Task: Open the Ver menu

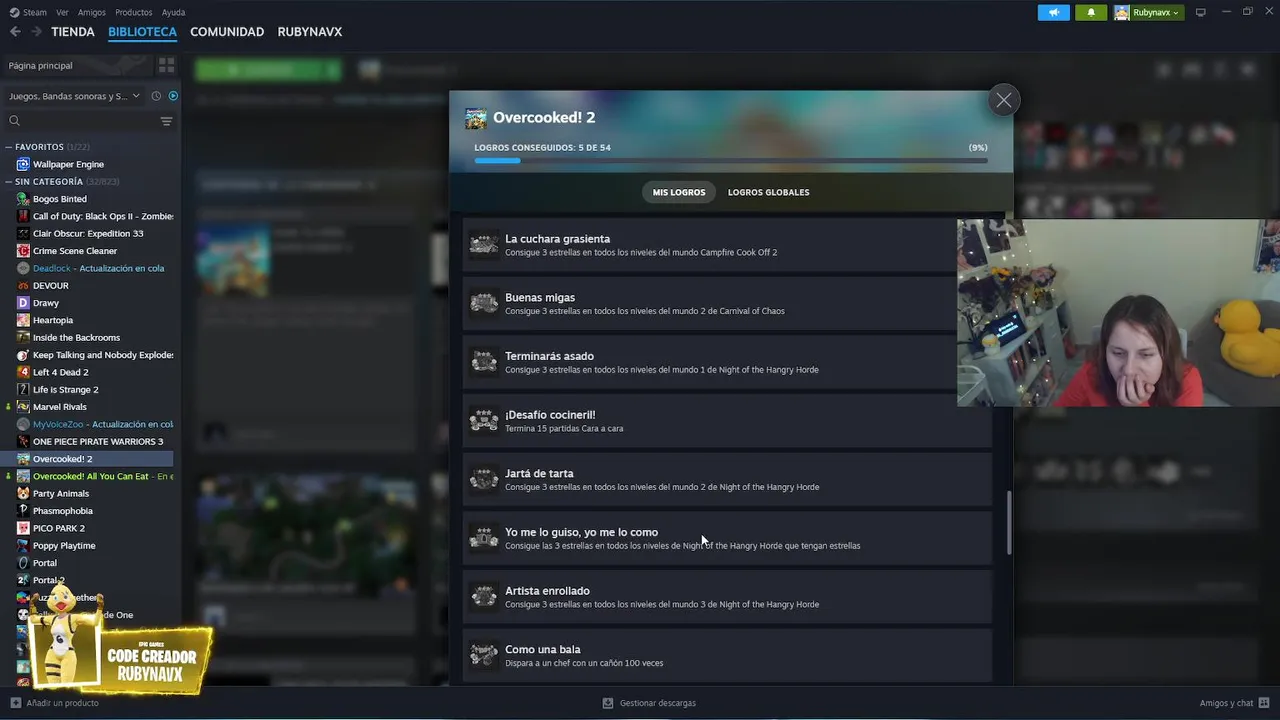Action: click(x=62, y=12)
